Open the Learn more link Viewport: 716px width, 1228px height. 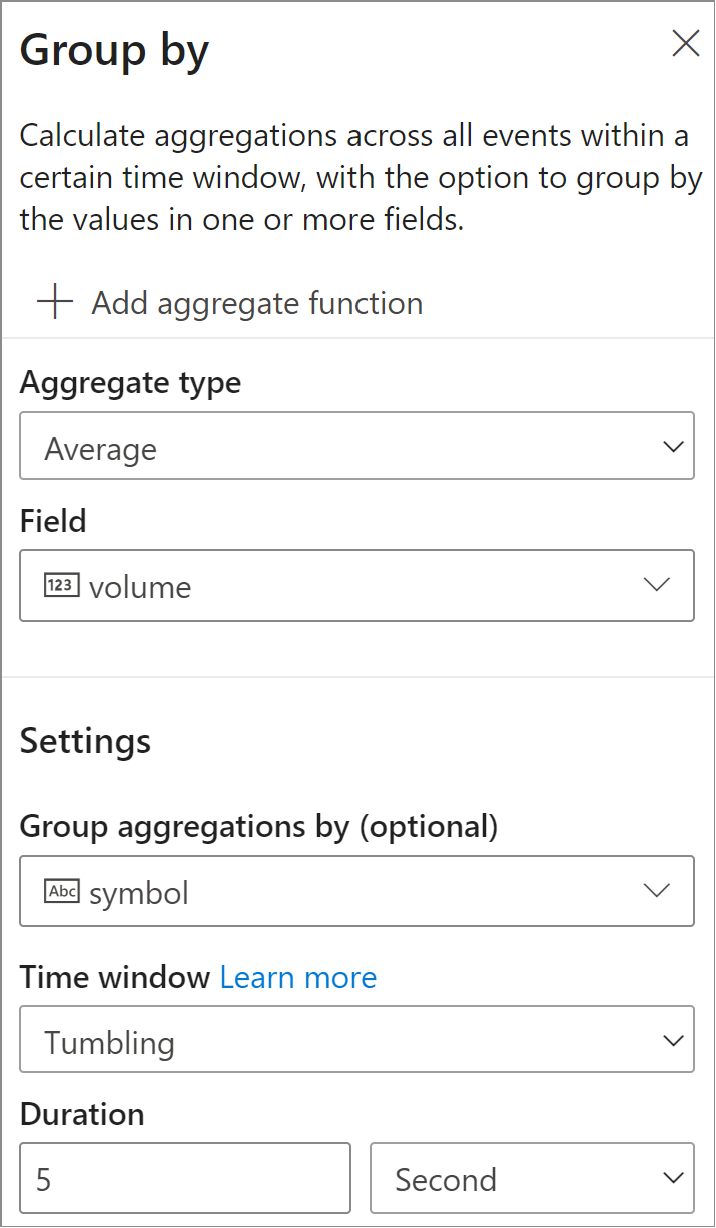point(298,977)
